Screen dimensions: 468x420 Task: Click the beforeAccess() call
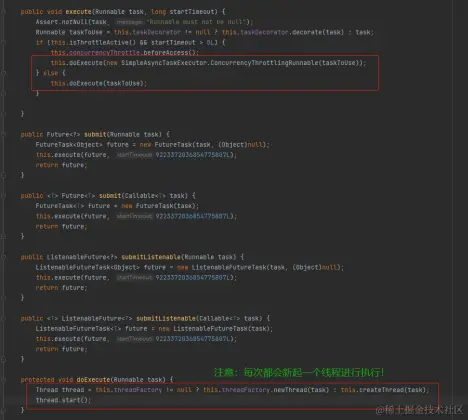[170, 53]
